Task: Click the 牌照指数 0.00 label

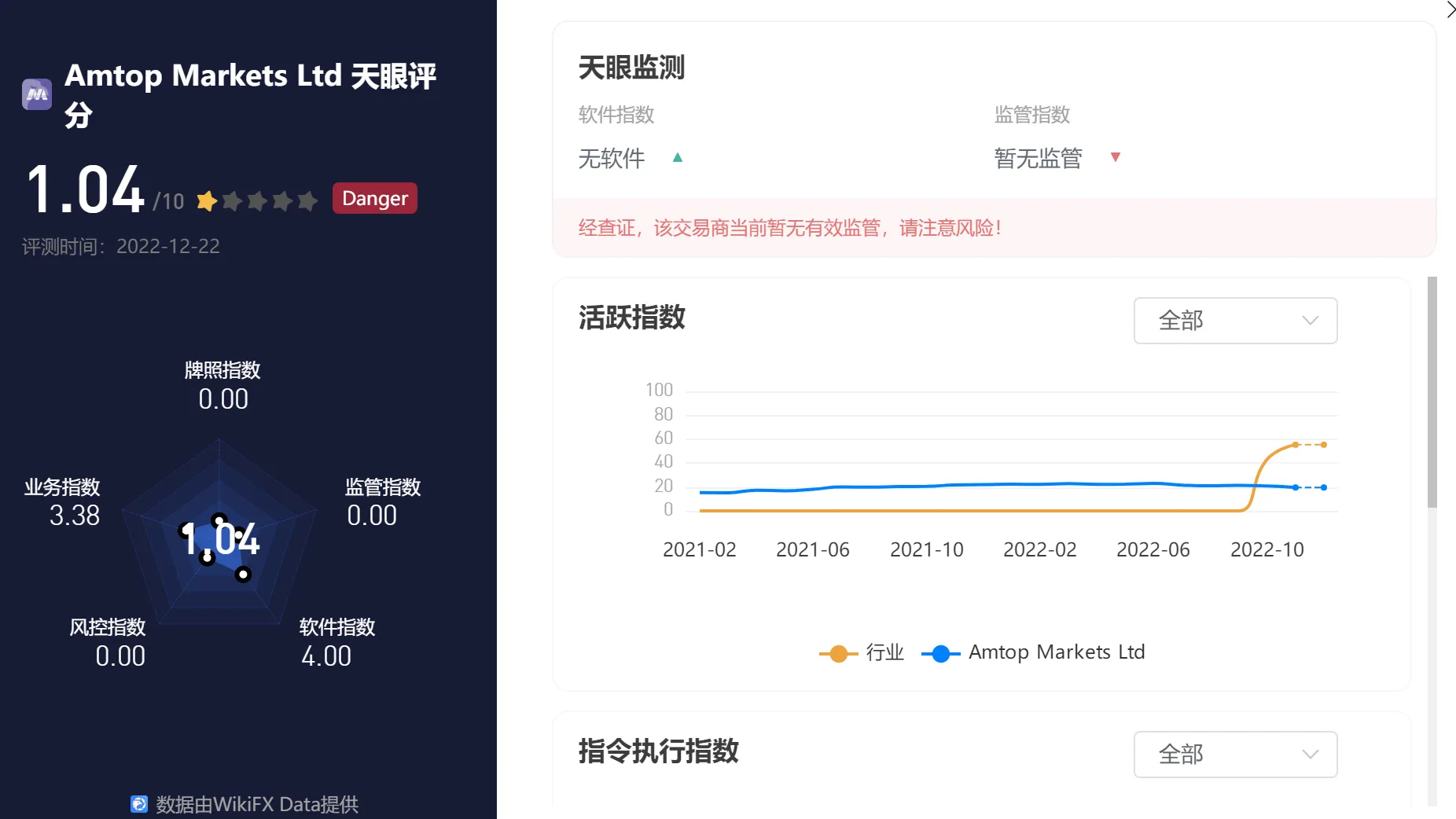Action: click(222, 385)
